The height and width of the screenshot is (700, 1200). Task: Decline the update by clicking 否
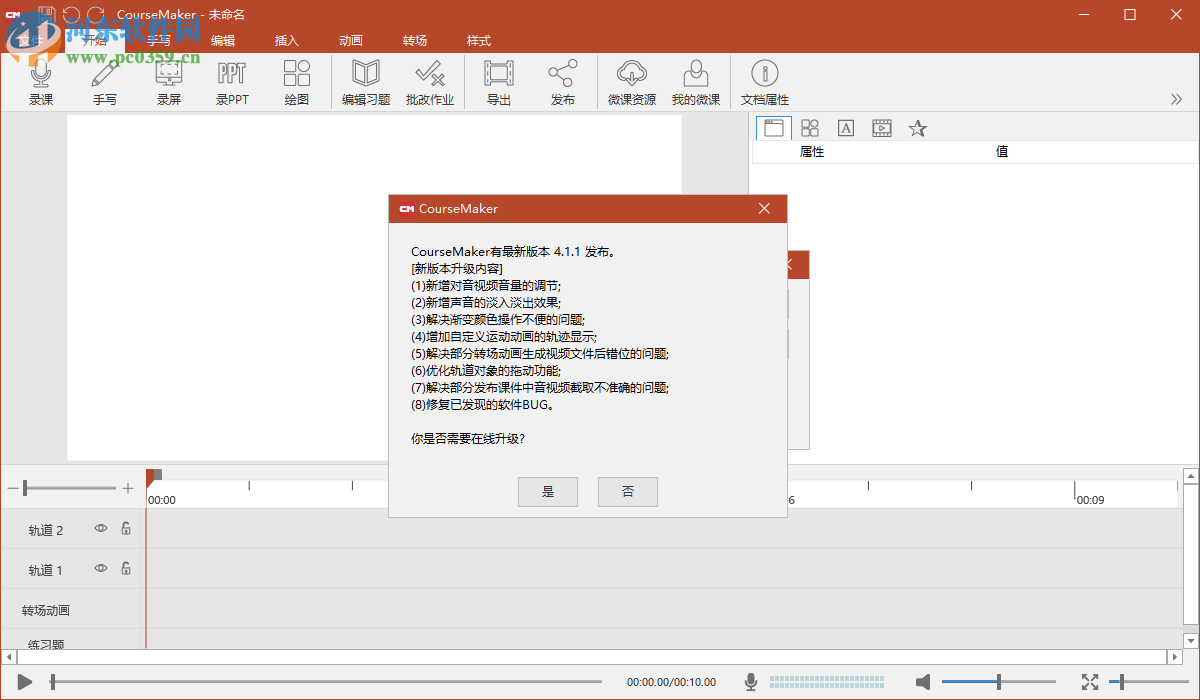(627, 491)
